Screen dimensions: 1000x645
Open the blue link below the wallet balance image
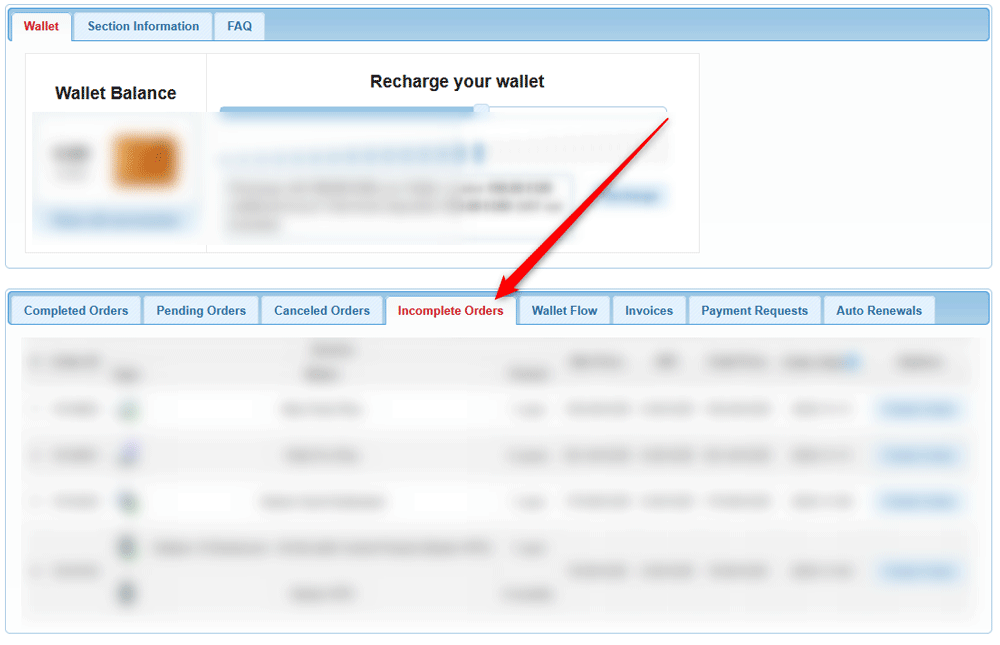click(116, 219)
